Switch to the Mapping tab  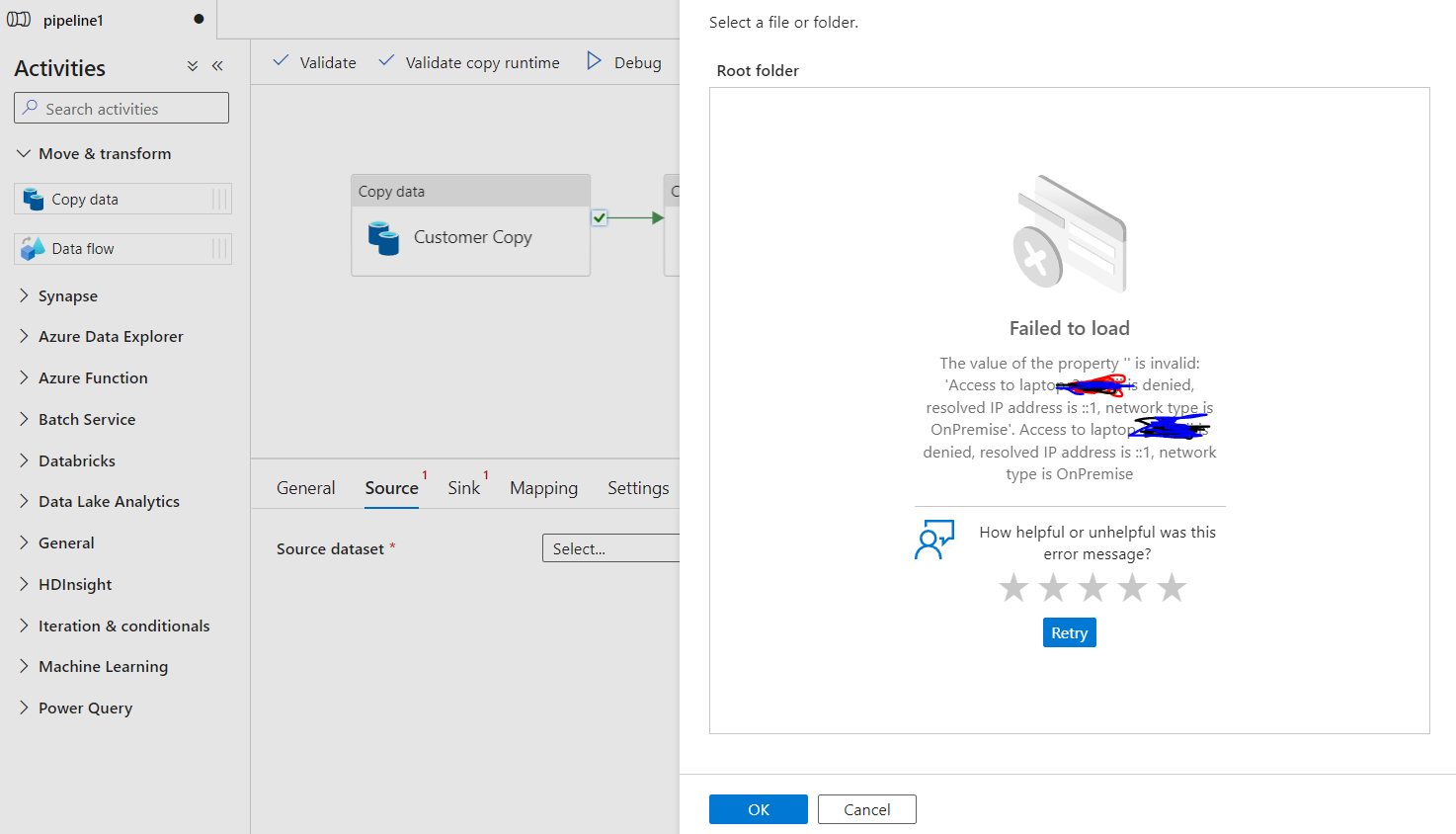pyautogui.click(x=543, y=487)
